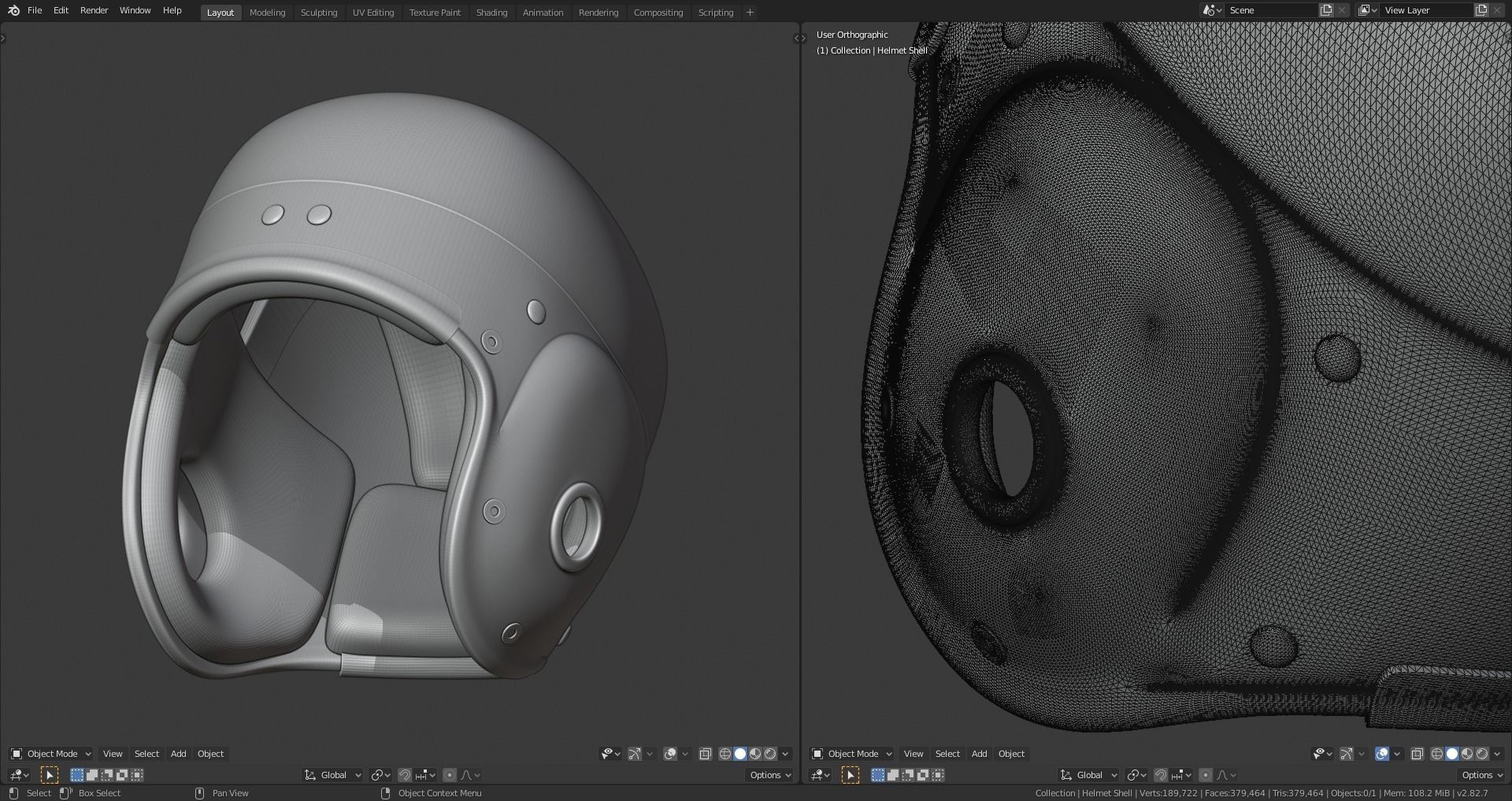Toggle proportional editing in the right viewport
Screen dimensions: 1512x801
(1205, 775)
